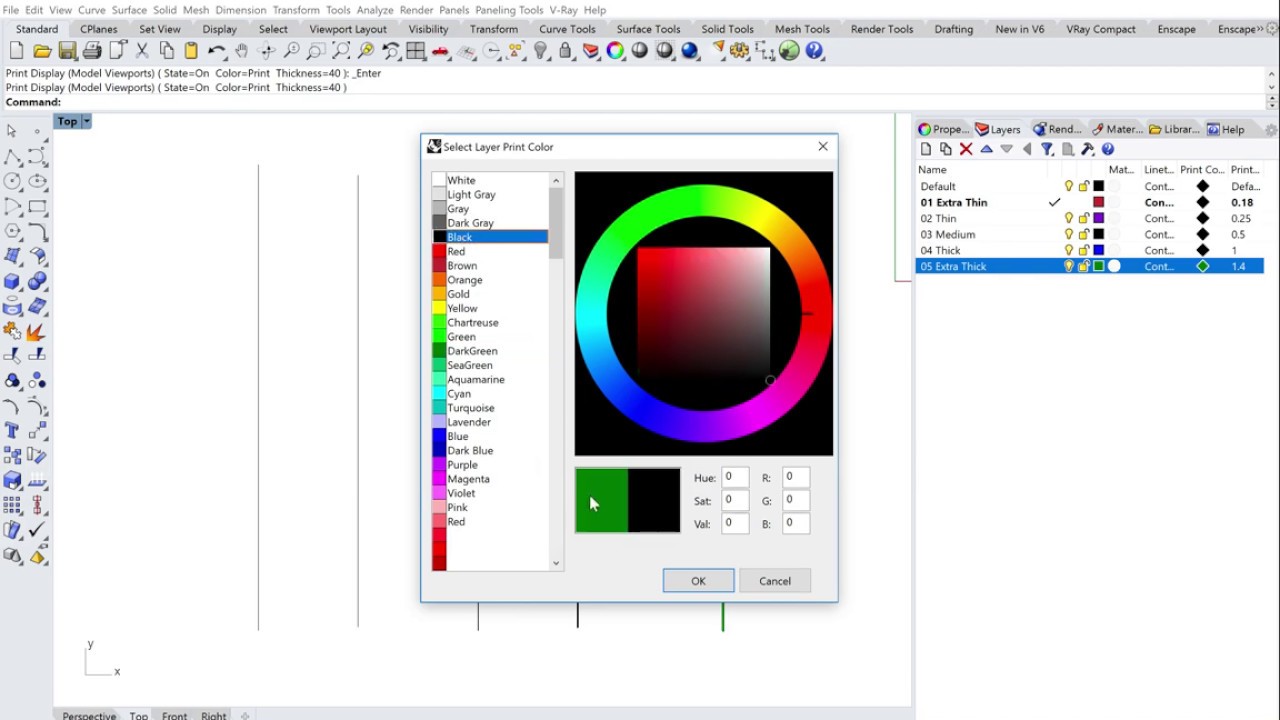Switch to the Properties panel tab
This screenshot has width=1280, height=720.
943,129
